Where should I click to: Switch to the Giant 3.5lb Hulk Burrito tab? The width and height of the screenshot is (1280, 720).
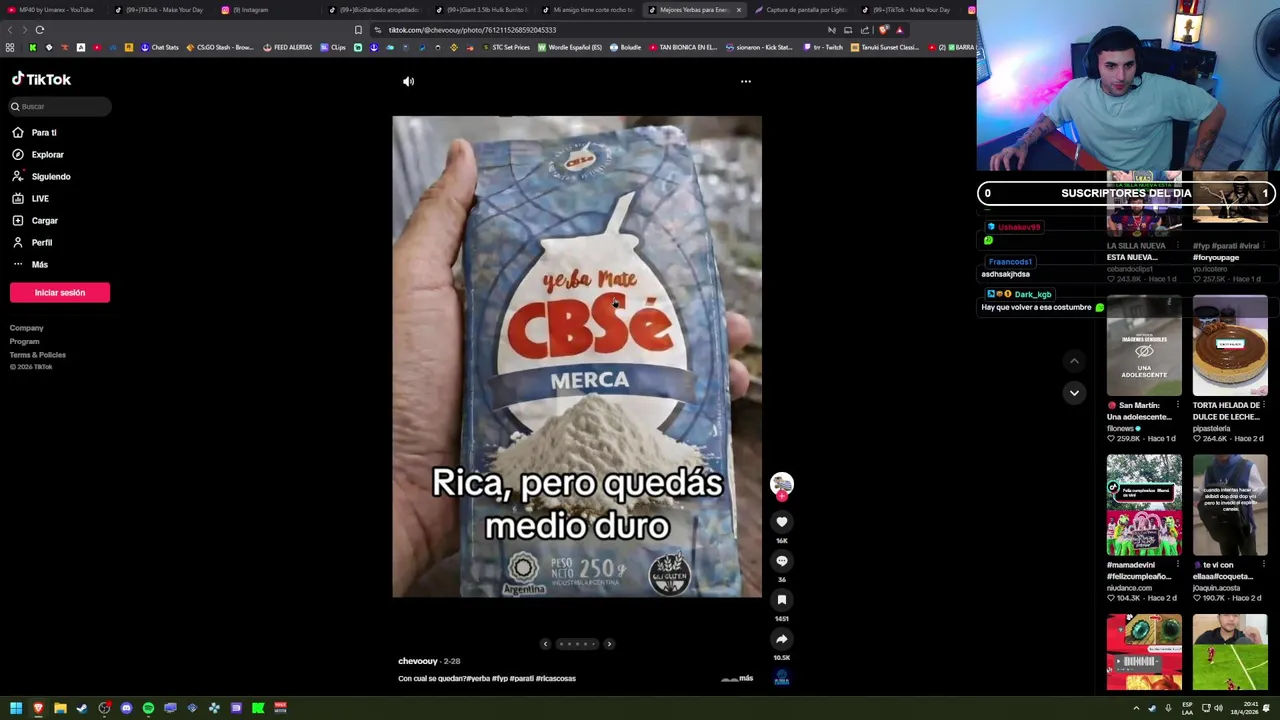[x=486, y=10]
